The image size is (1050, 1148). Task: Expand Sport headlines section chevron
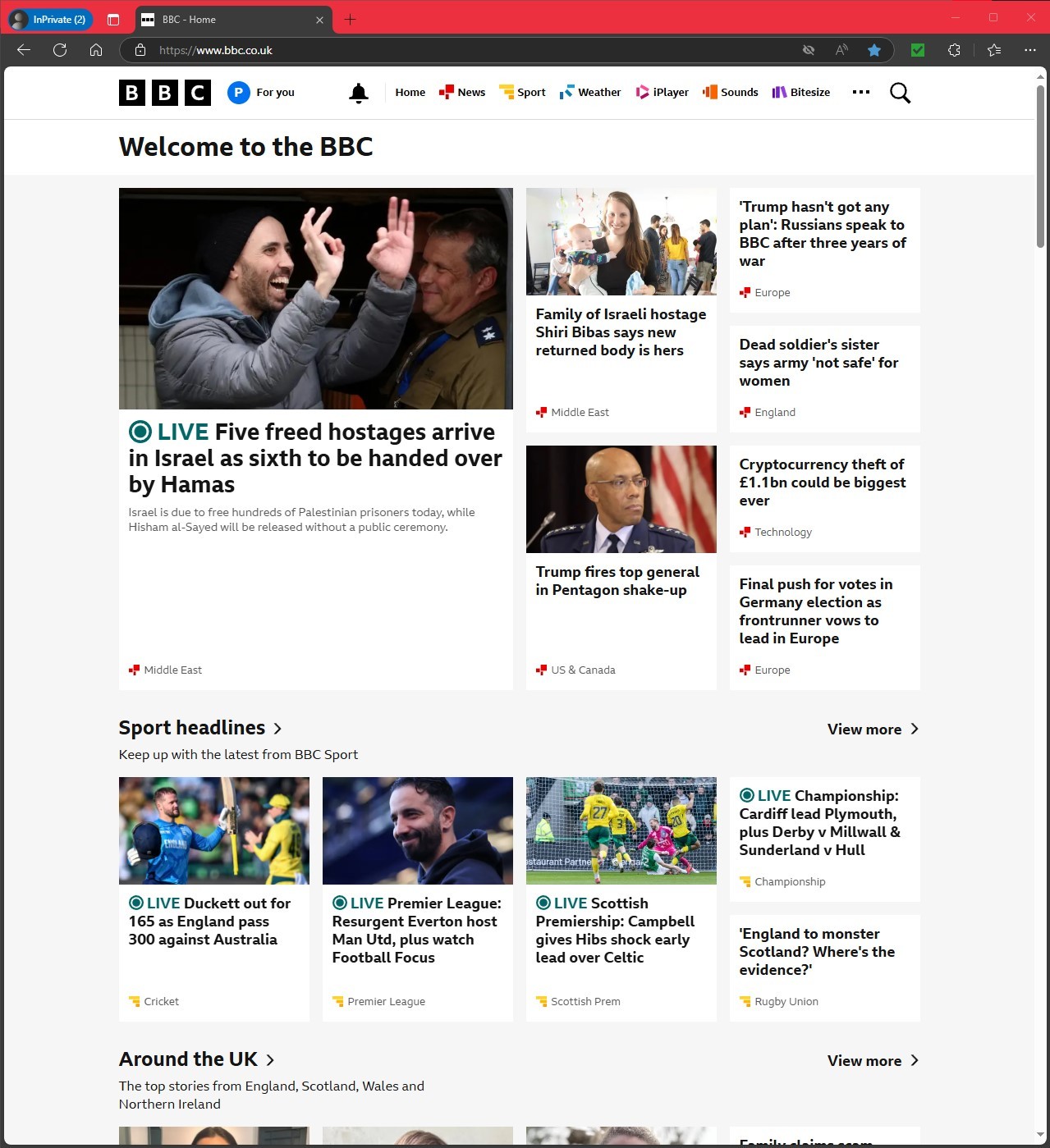coord(277,729)
